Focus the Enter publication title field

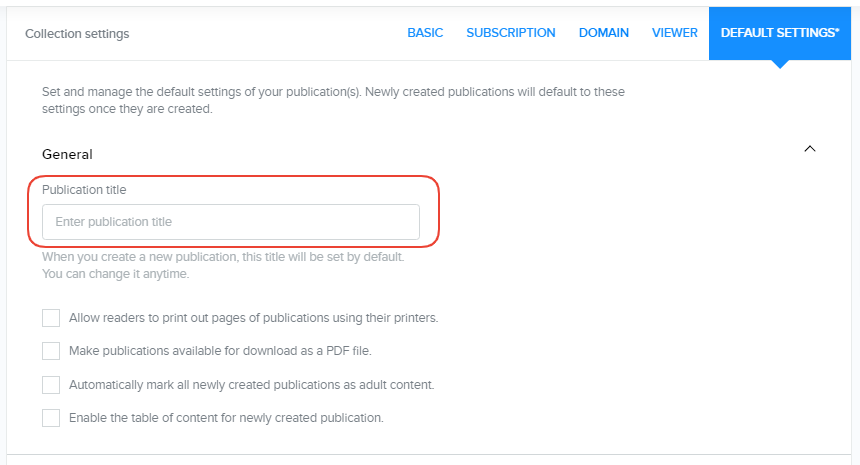pos(230,222)
